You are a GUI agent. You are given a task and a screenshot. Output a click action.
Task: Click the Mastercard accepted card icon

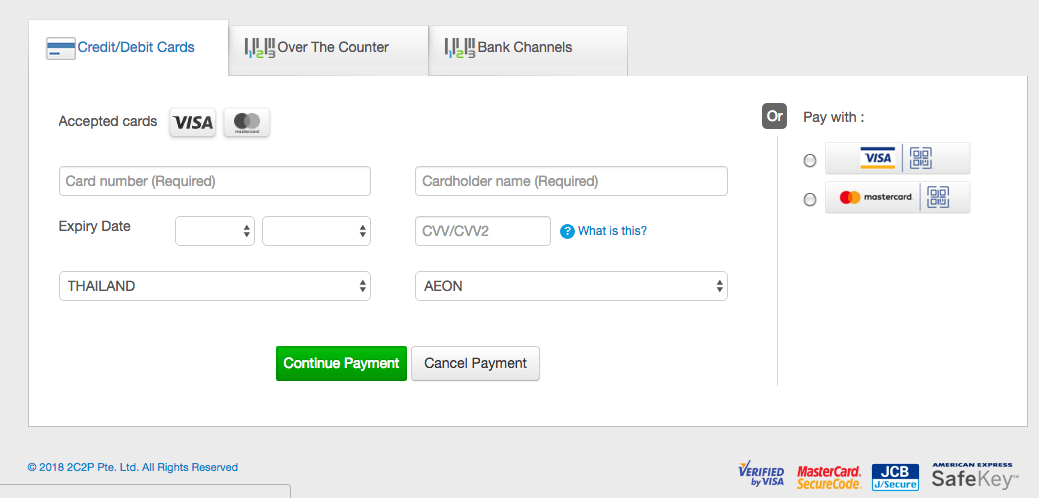[246, 122]
